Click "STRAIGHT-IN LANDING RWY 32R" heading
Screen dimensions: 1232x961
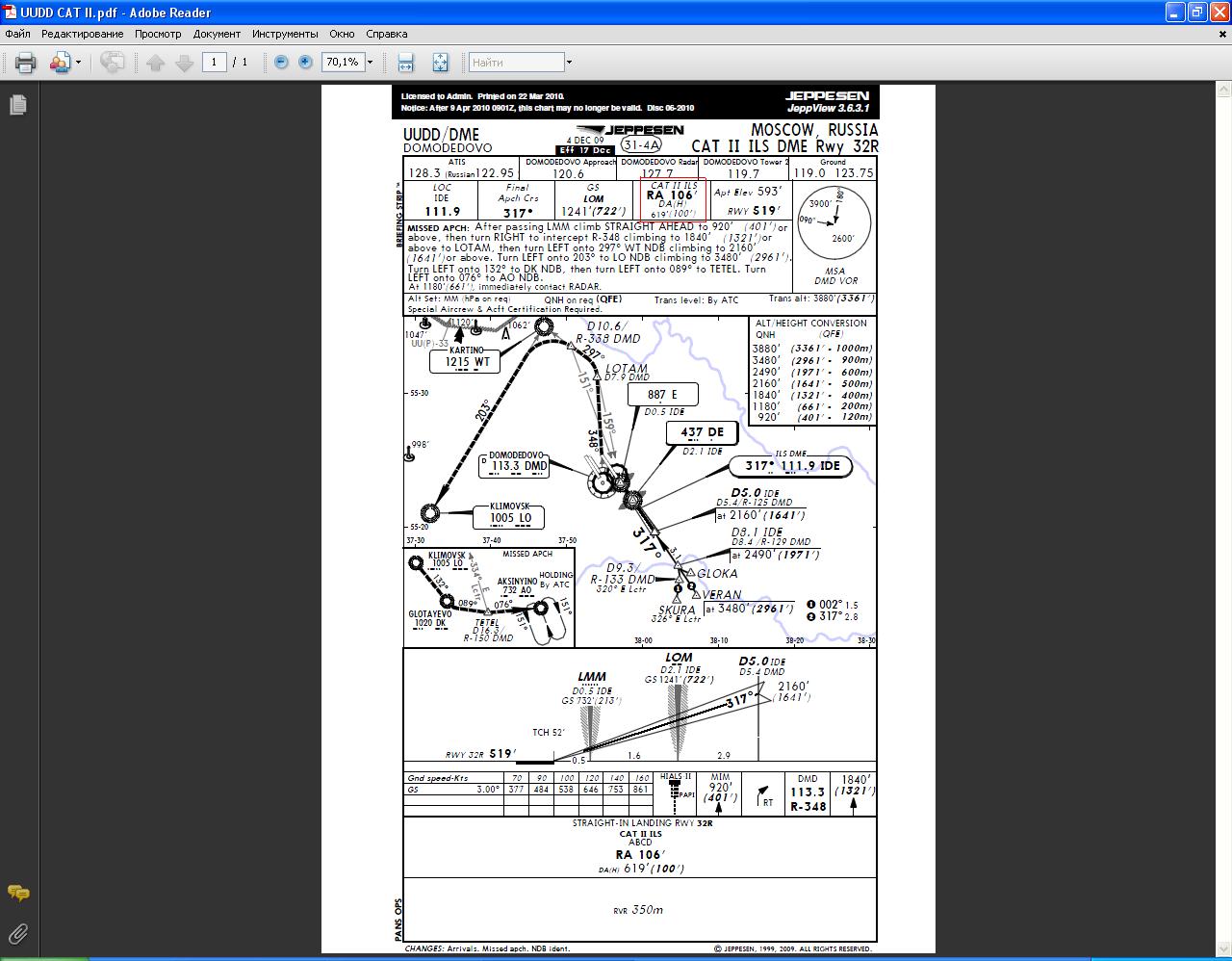point(643,823)
